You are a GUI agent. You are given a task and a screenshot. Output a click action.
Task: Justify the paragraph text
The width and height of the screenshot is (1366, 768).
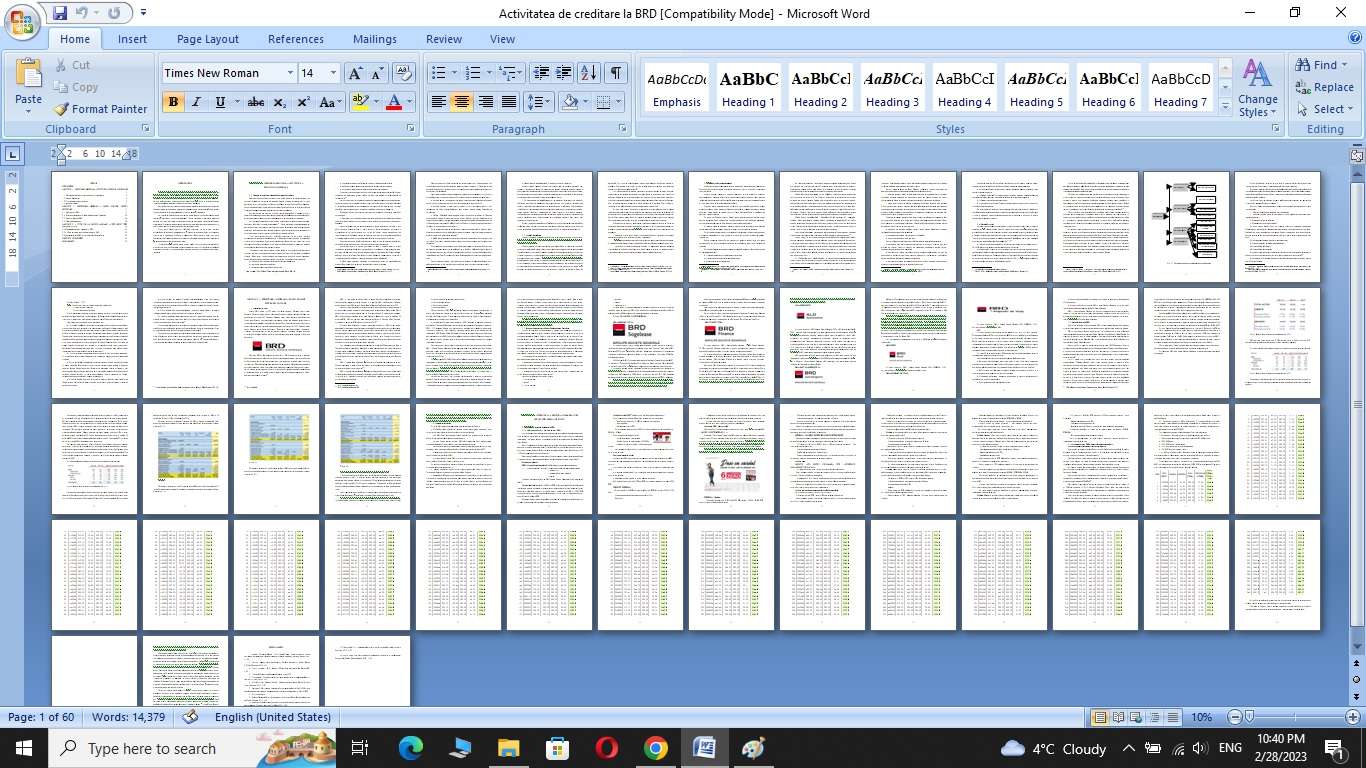tap(509, 102)
